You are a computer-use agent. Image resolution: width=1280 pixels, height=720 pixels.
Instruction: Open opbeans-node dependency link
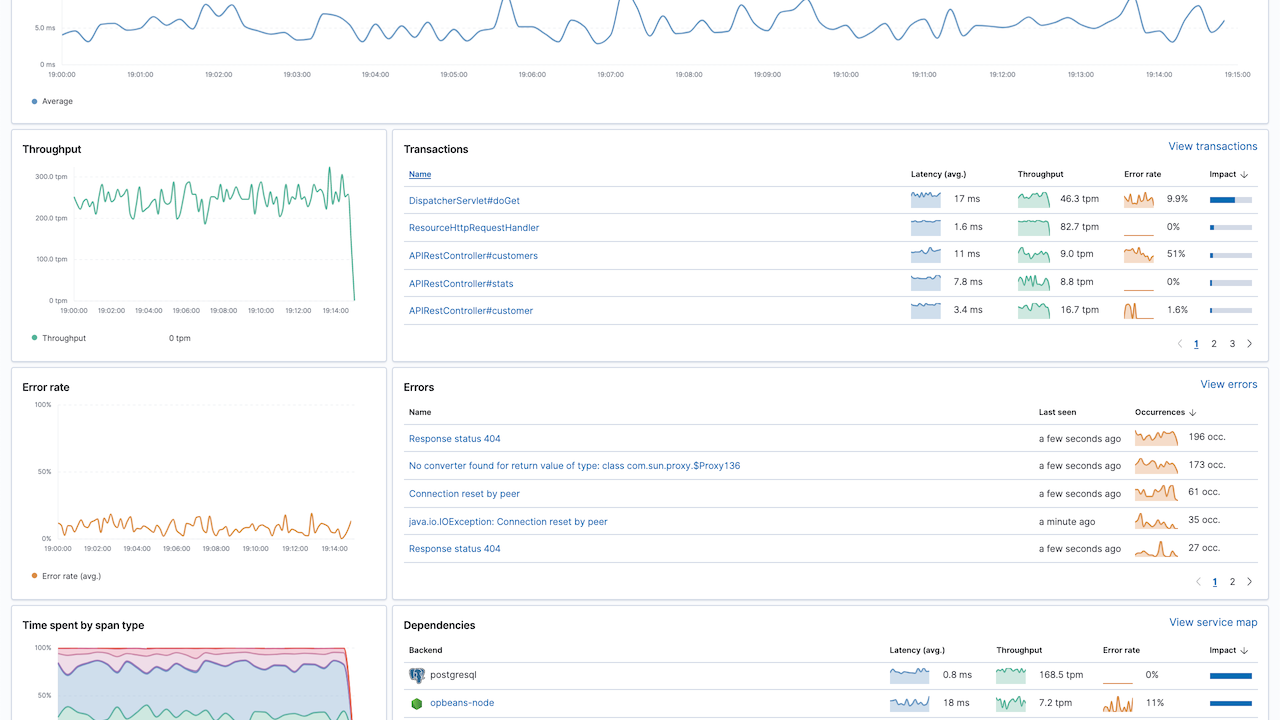462,703
